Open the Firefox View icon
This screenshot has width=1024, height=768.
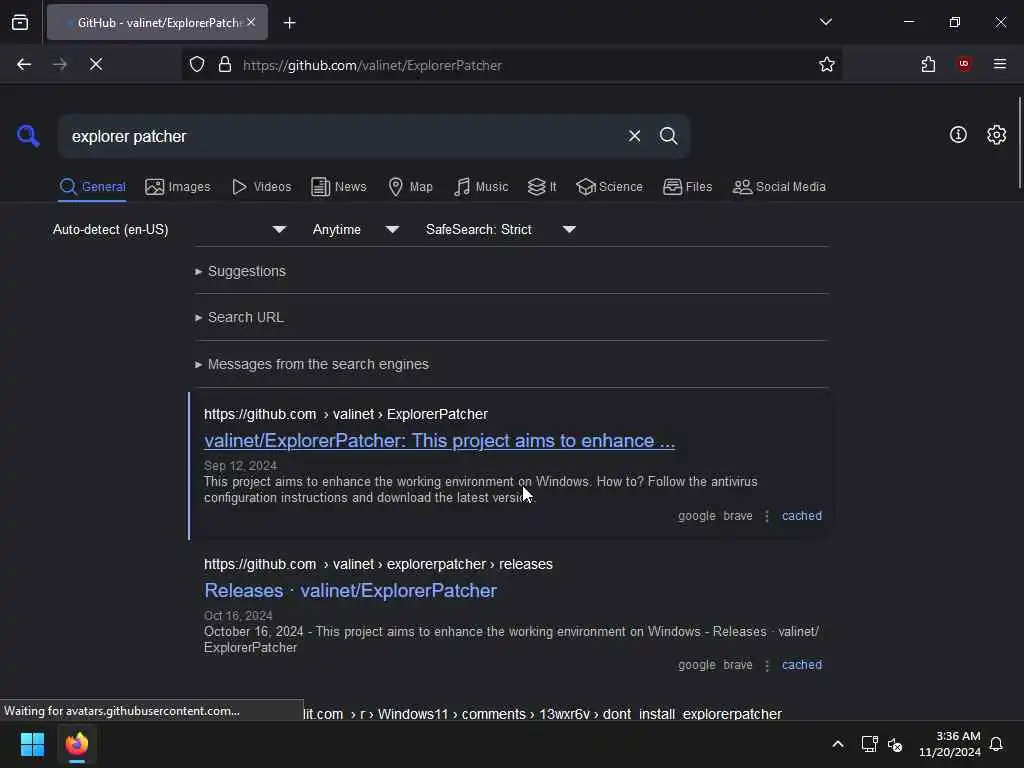(x=20, y=22)
